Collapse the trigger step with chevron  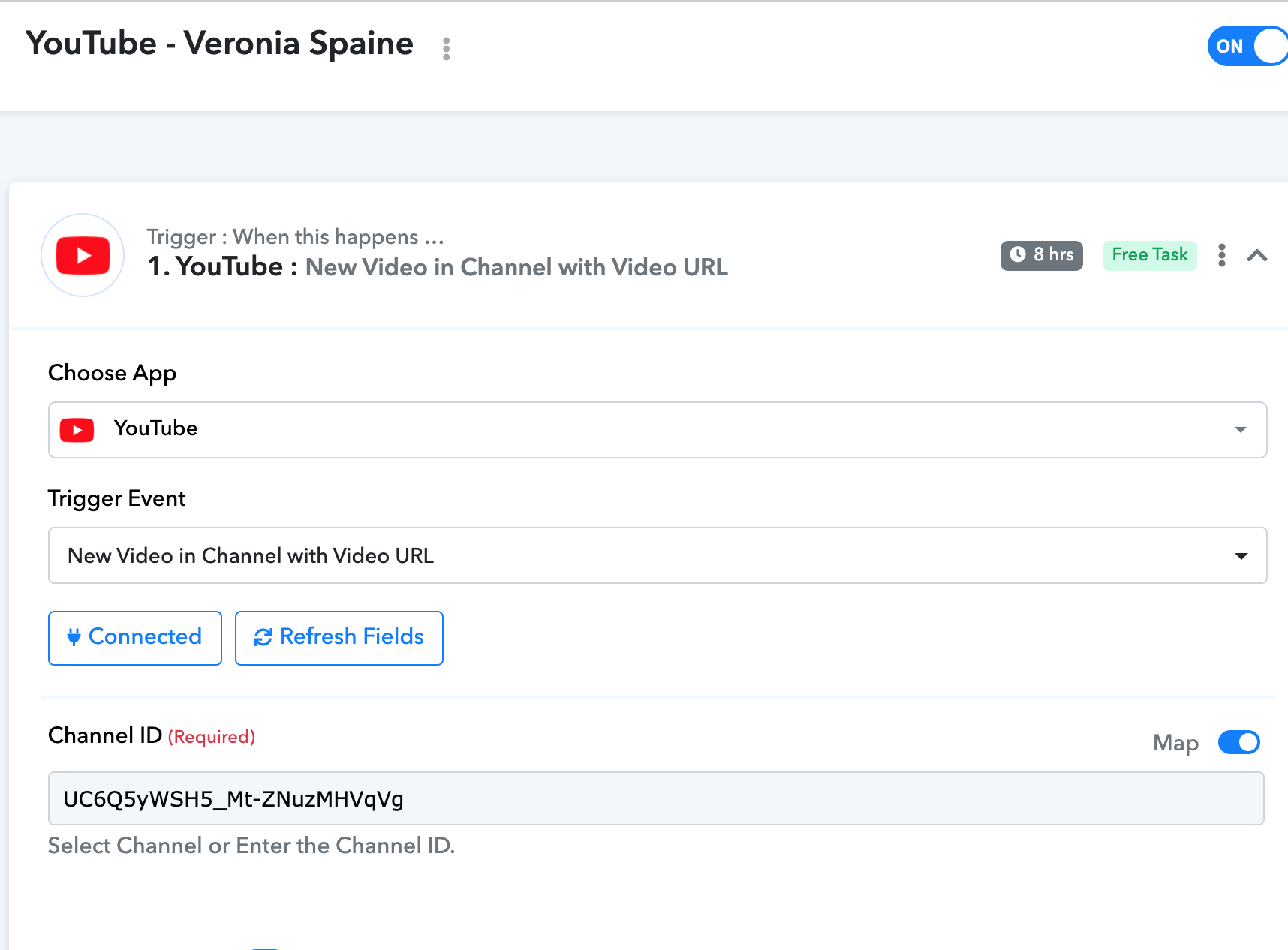(1257, 256)
